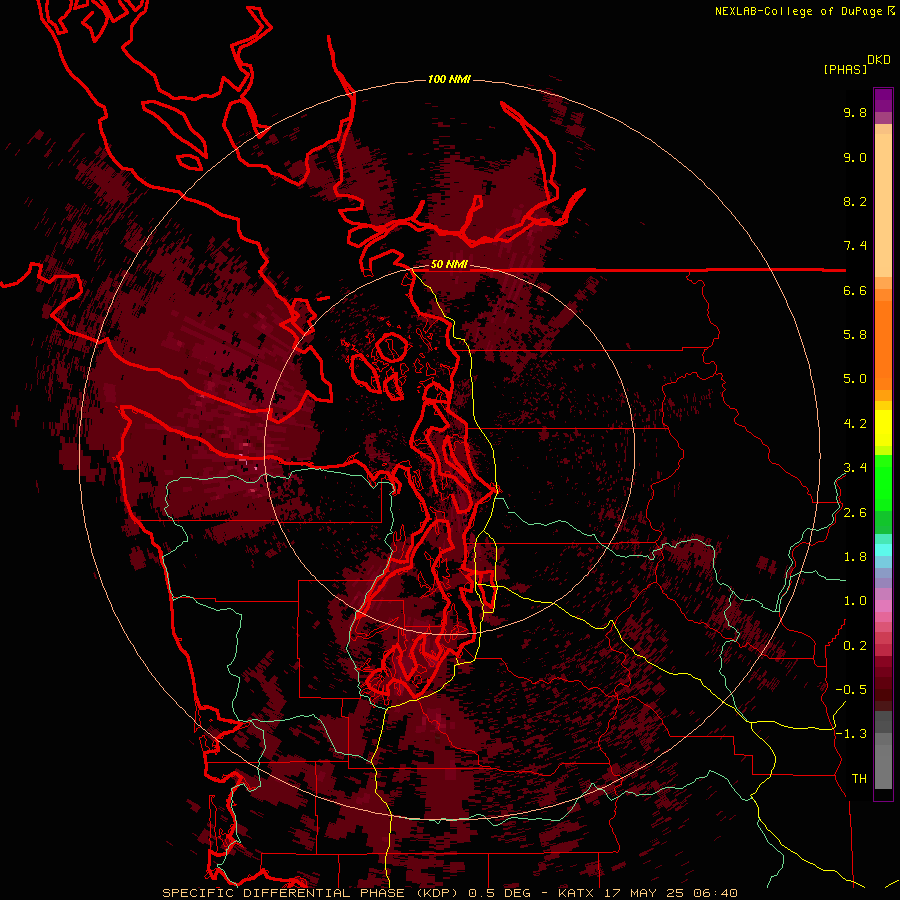
Task: Click the TH threshold label
Action: [x=859, y=779]
